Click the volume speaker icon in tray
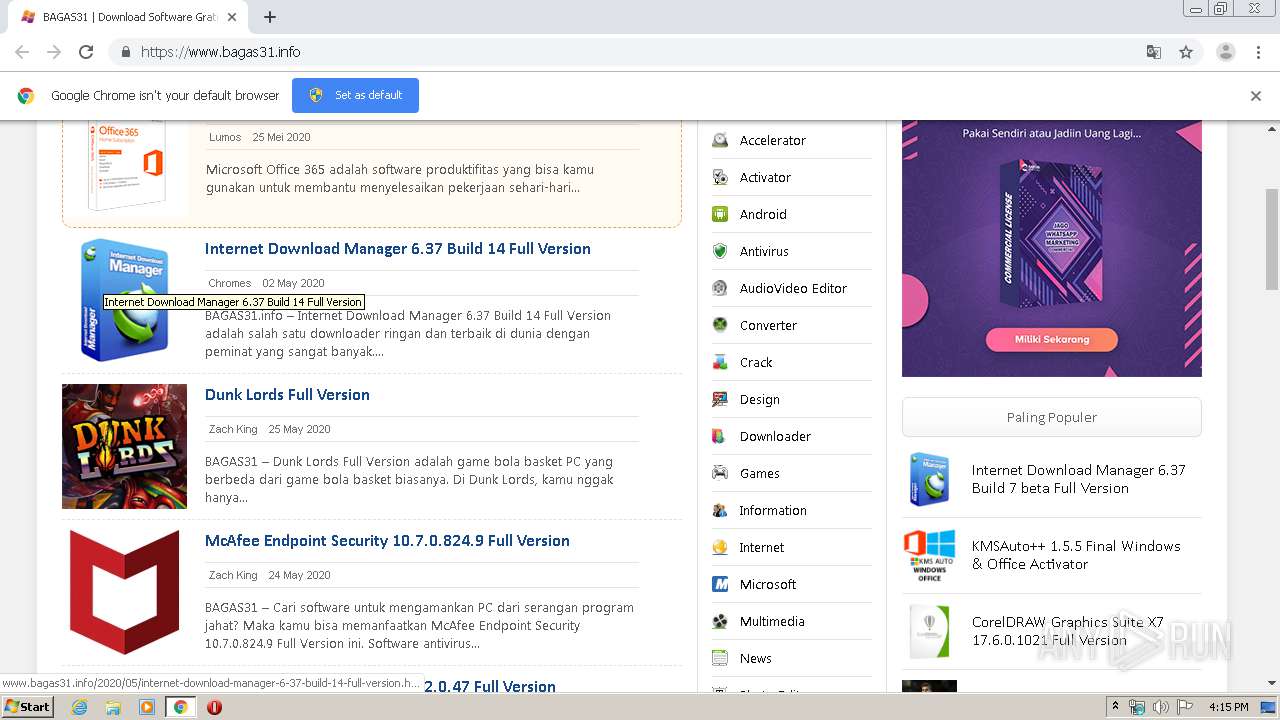1280x720 pixels. [x=1160, y=707]
